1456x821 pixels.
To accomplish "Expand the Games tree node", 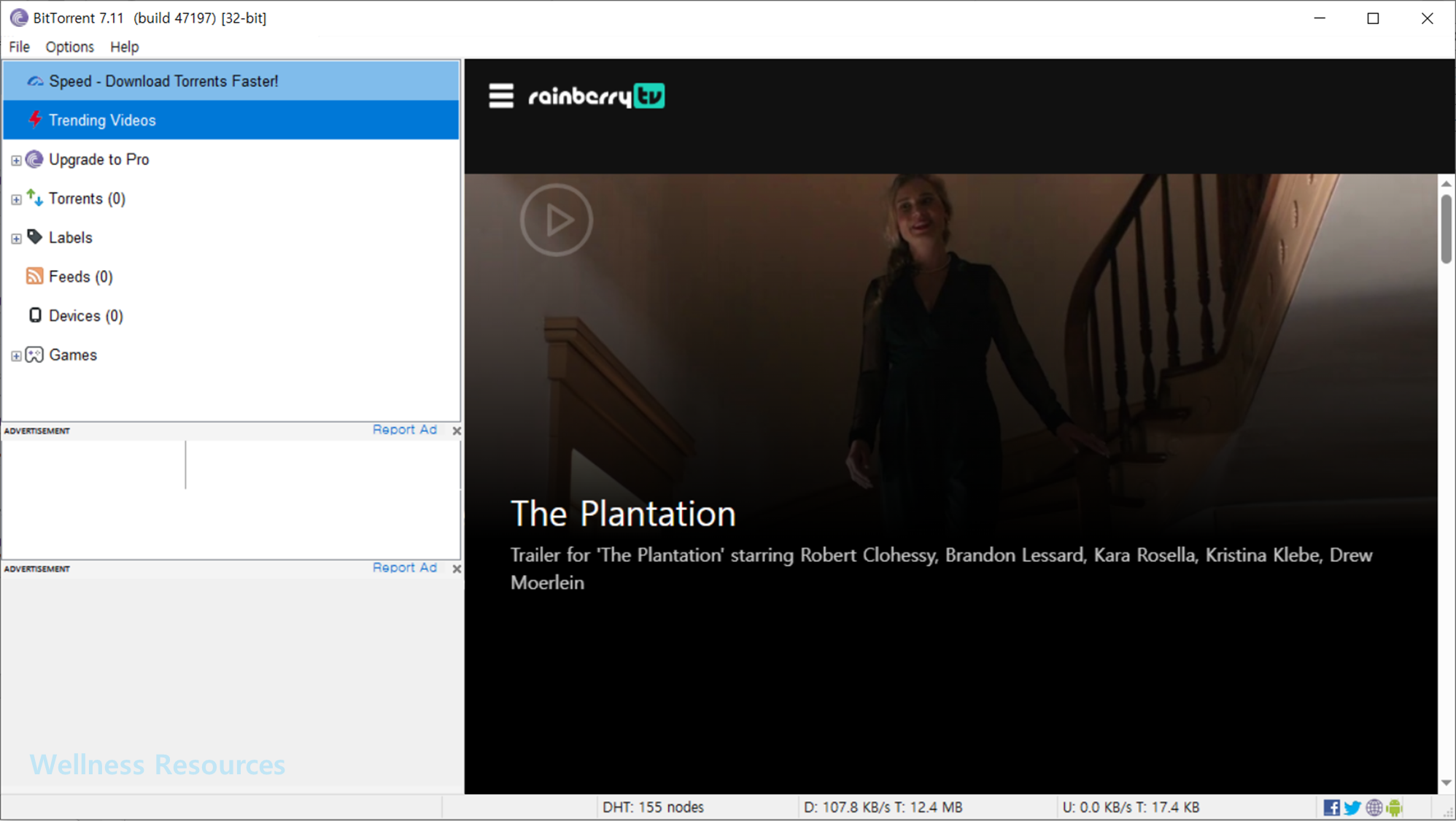I will click(x=16, y=355).
